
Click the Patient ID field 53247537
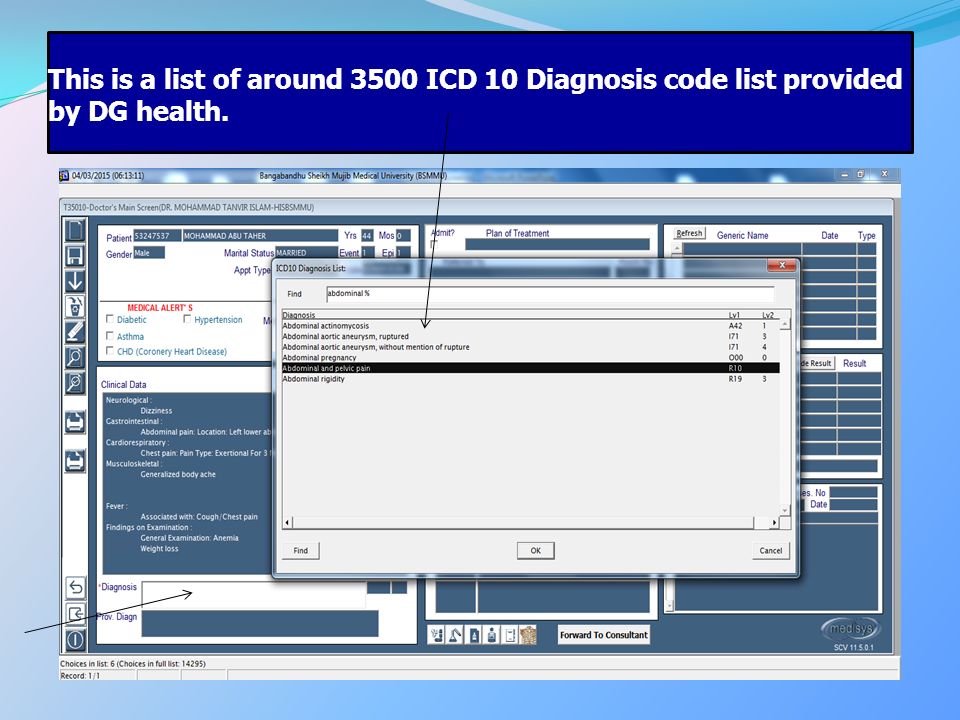tap(157, 236)
